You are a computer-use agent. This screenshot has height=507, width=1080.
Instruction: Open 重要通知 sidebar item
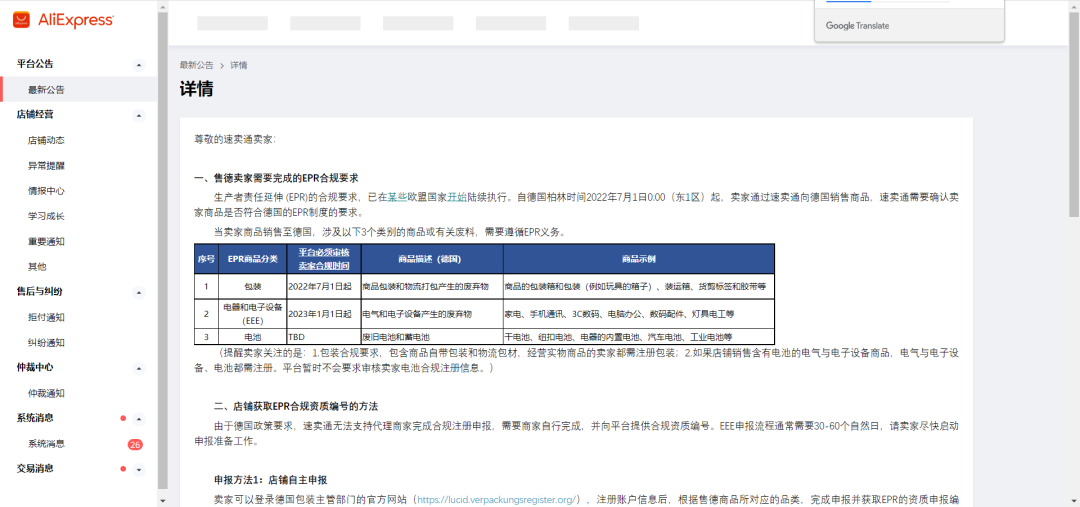[46, 242]
